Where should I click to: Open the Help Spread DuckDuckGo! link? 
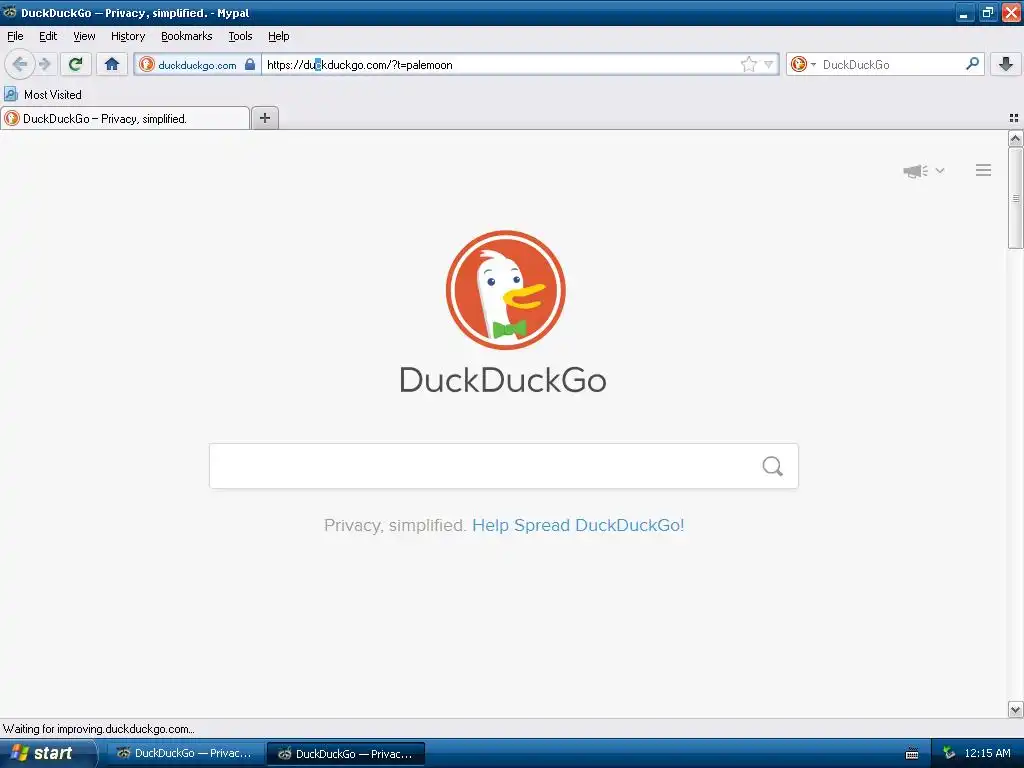(x=578, y=526)
